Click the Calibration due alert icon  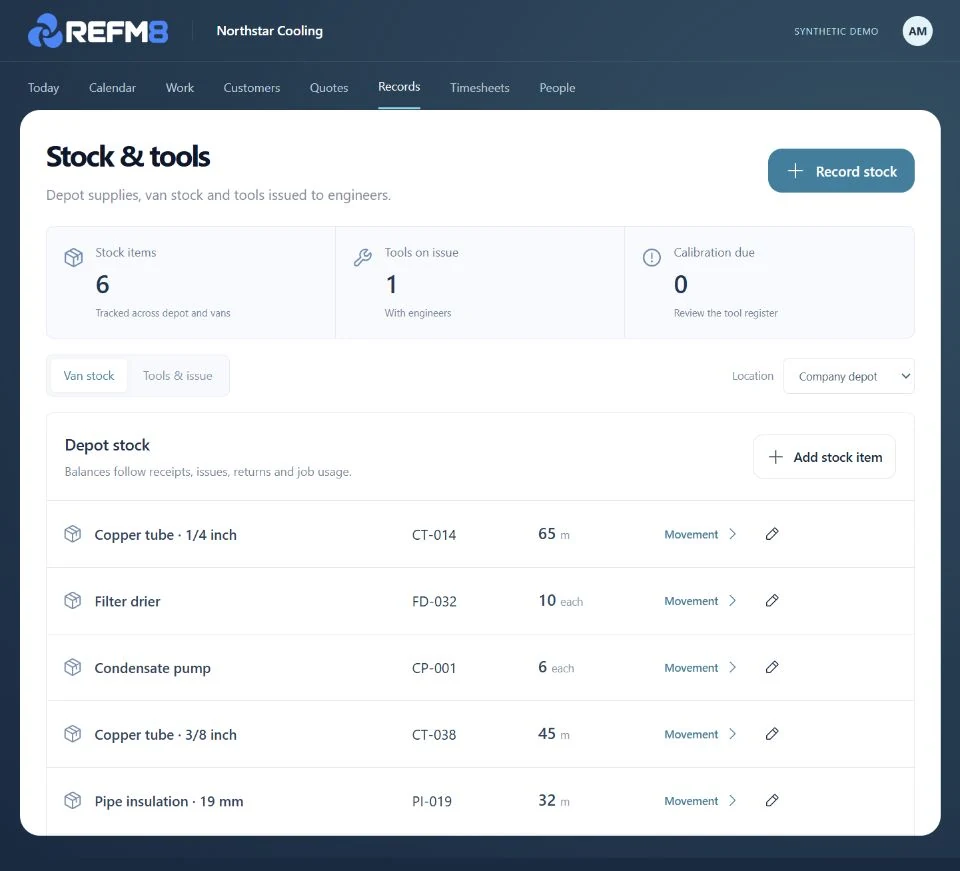coord(651,257)
